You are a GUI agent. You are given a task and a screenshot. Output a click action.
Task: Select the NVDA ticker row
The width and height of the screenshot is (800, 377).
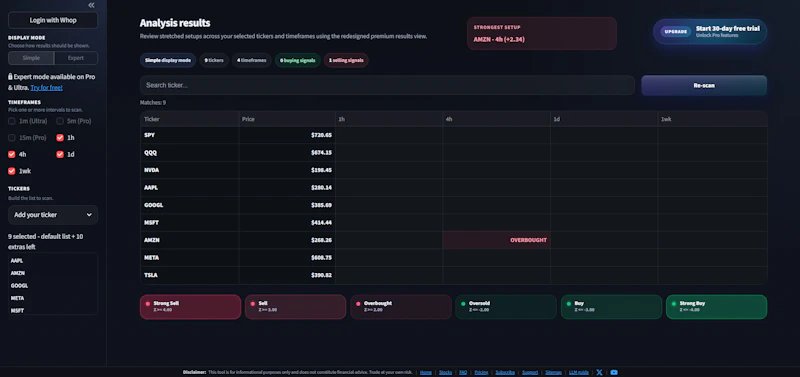coord(454,170)
